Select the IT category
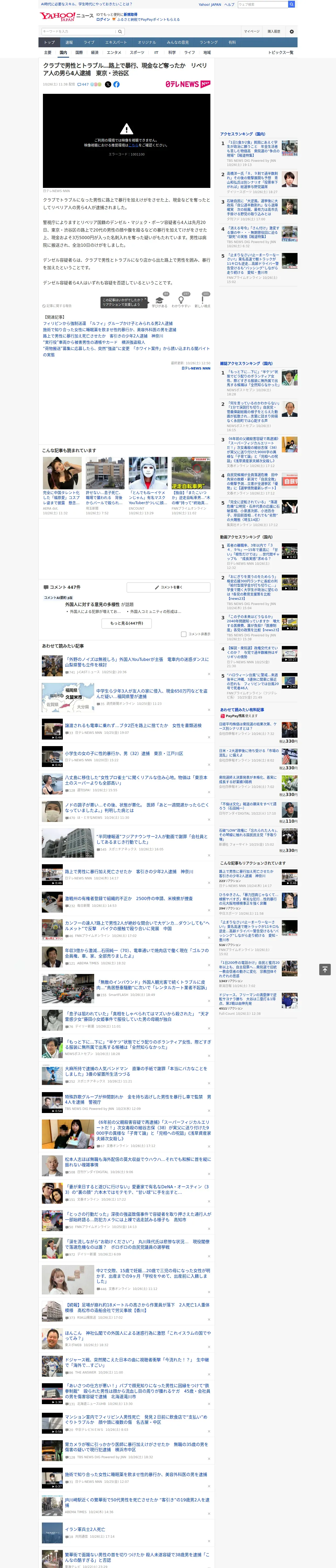Screen dimensions: 336x1568 [x=156, y=53]
